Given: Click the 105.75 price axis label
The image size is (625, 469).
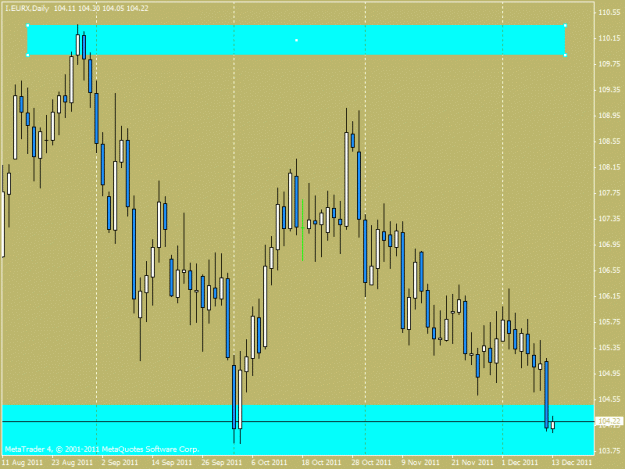Looking at the screenshot, I should point(609,322).
